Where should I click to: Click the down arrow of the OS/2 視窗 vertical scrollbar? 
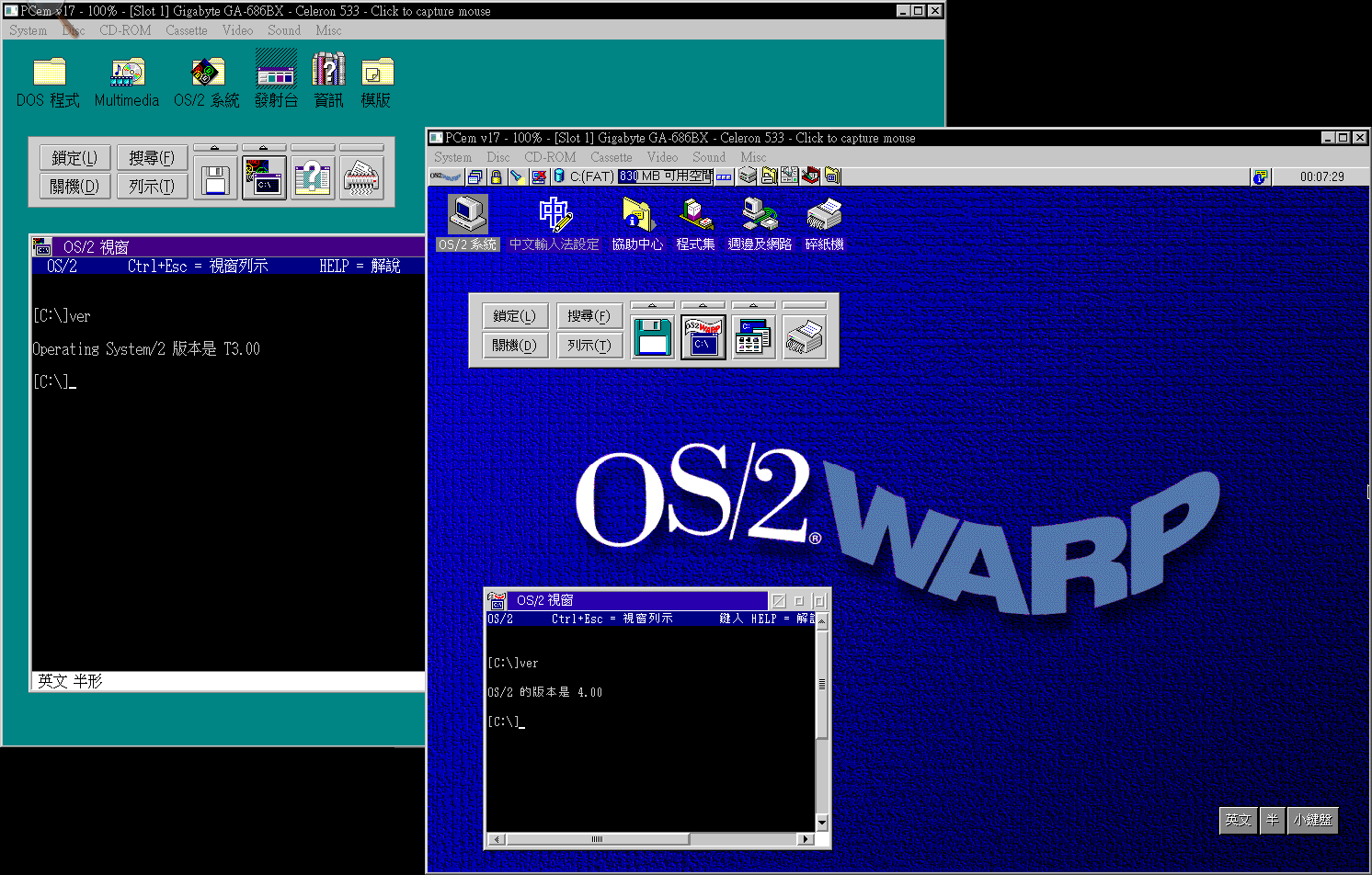point(822,823)
